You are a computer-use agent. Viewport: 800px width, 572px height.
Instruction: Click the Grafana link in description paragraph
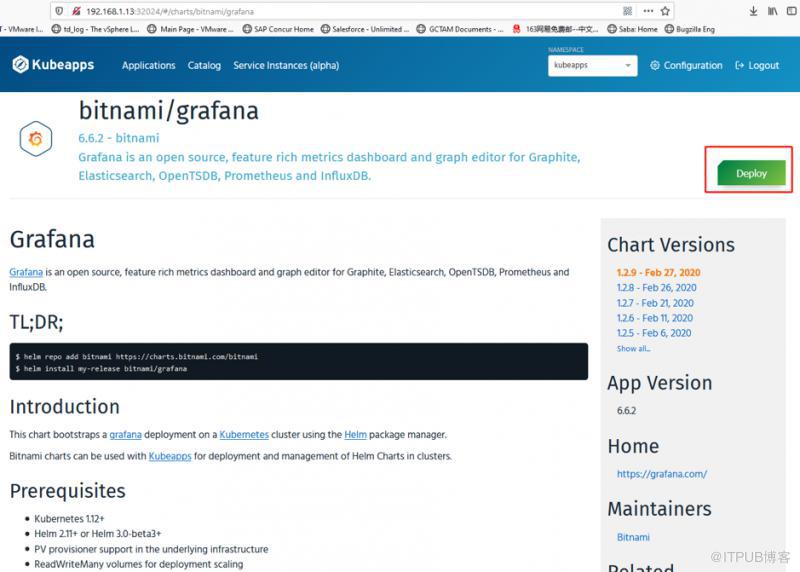[x=26, y=272]
